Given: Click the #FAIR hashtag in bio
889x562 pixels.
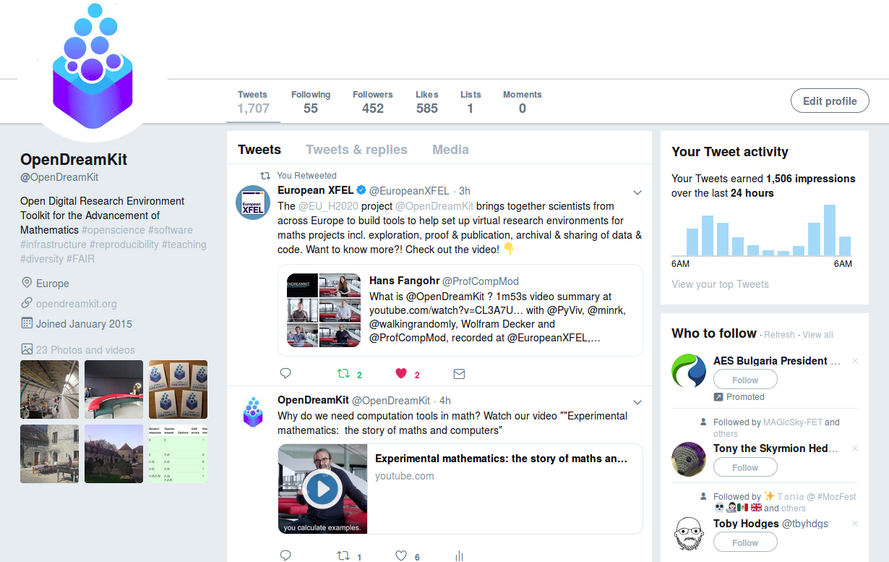Looking at the screenshot, I should click(81, 259).
